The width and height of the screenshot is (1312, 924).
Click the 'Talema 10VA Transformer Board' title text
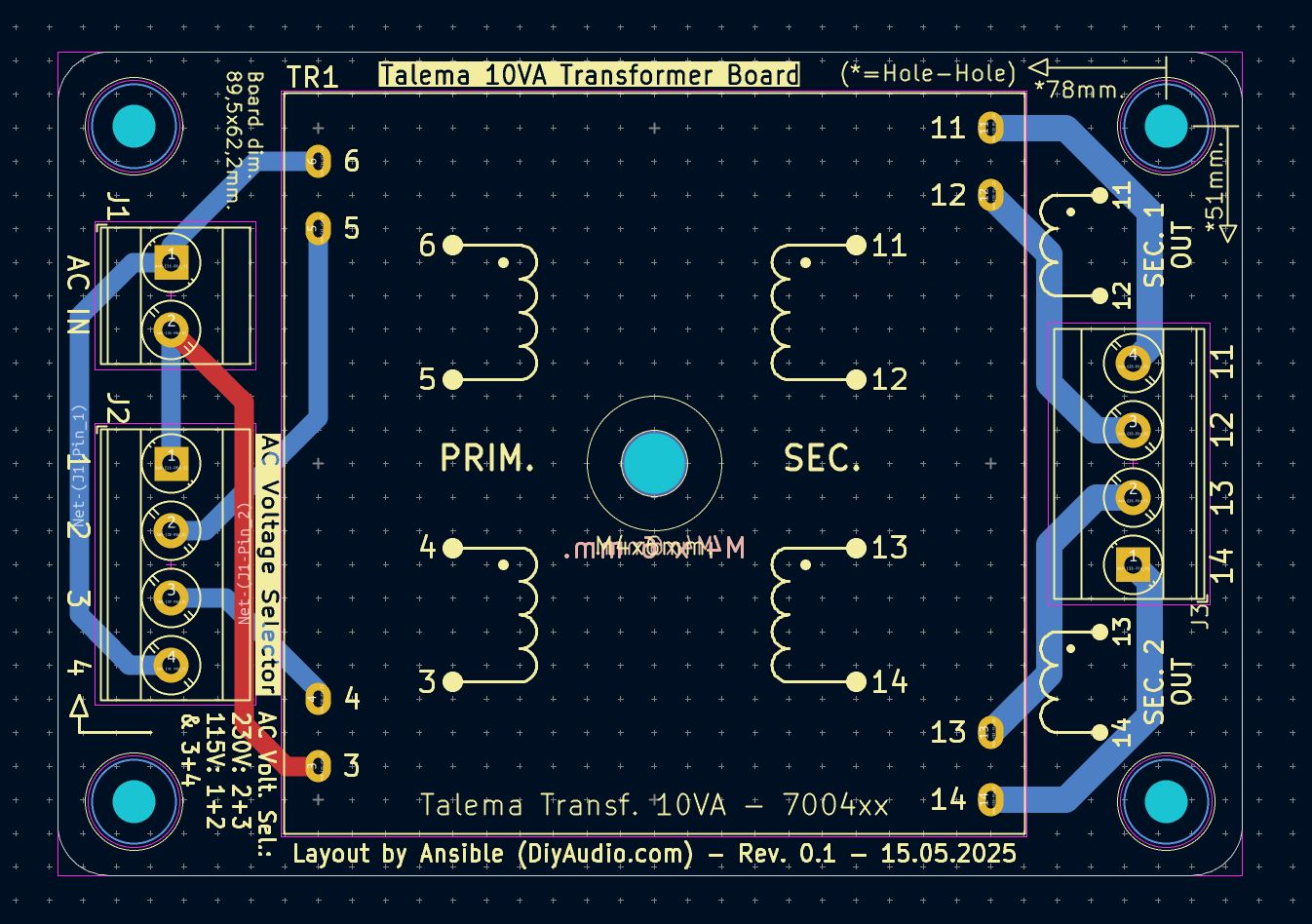tap(589, 75)
